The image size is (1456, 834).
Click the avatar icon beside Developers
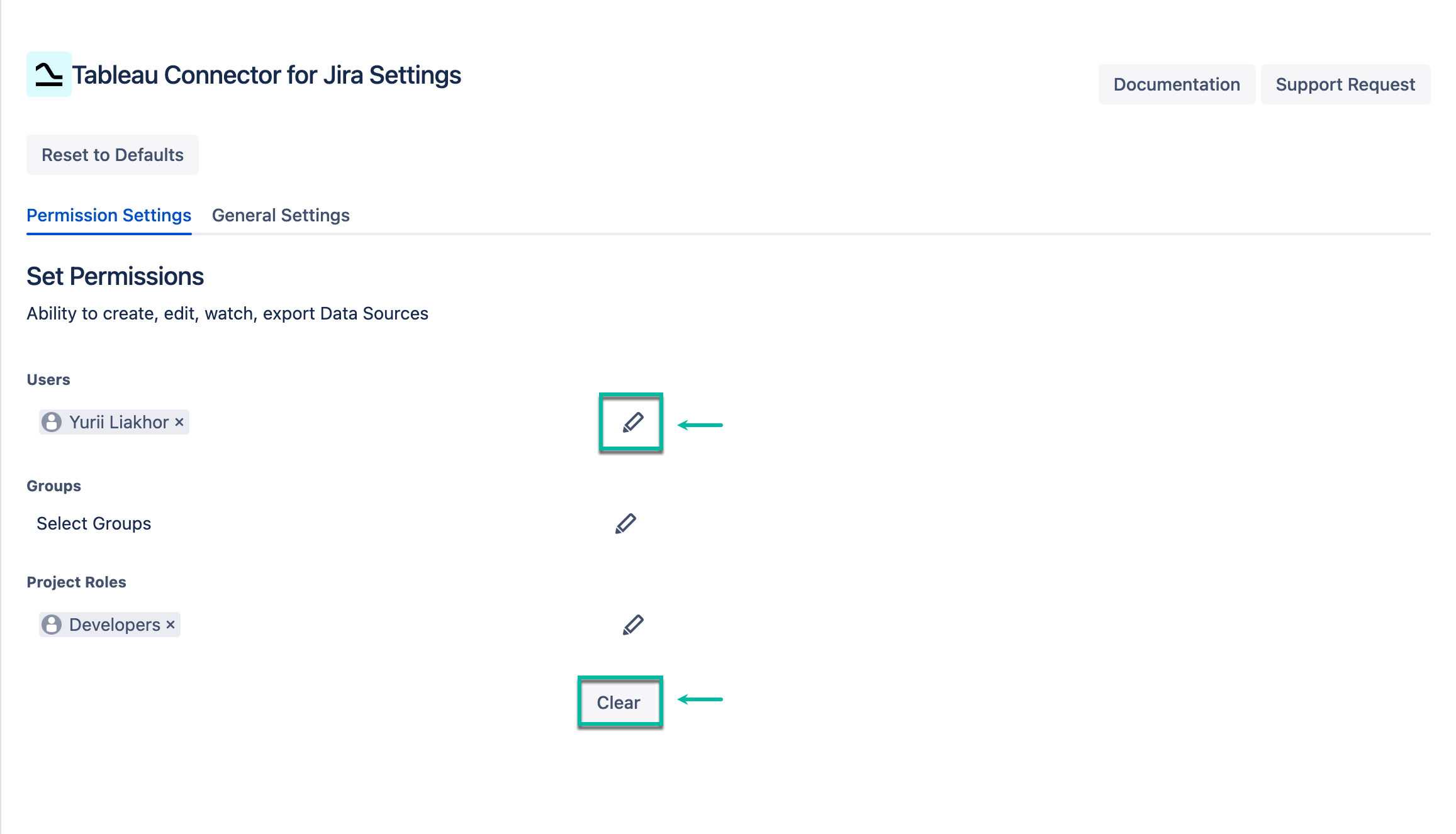pos(52,624)
